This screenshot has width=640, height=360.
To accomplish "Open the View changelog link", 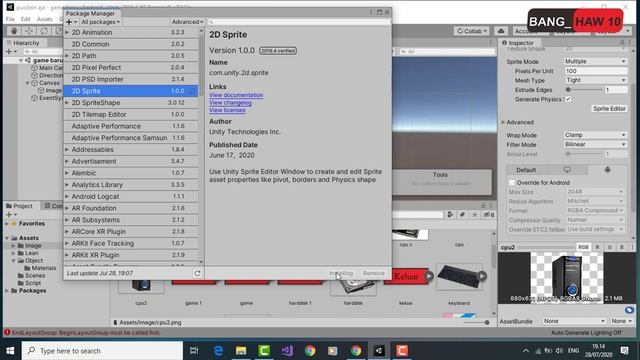I will tap(230, 102).
